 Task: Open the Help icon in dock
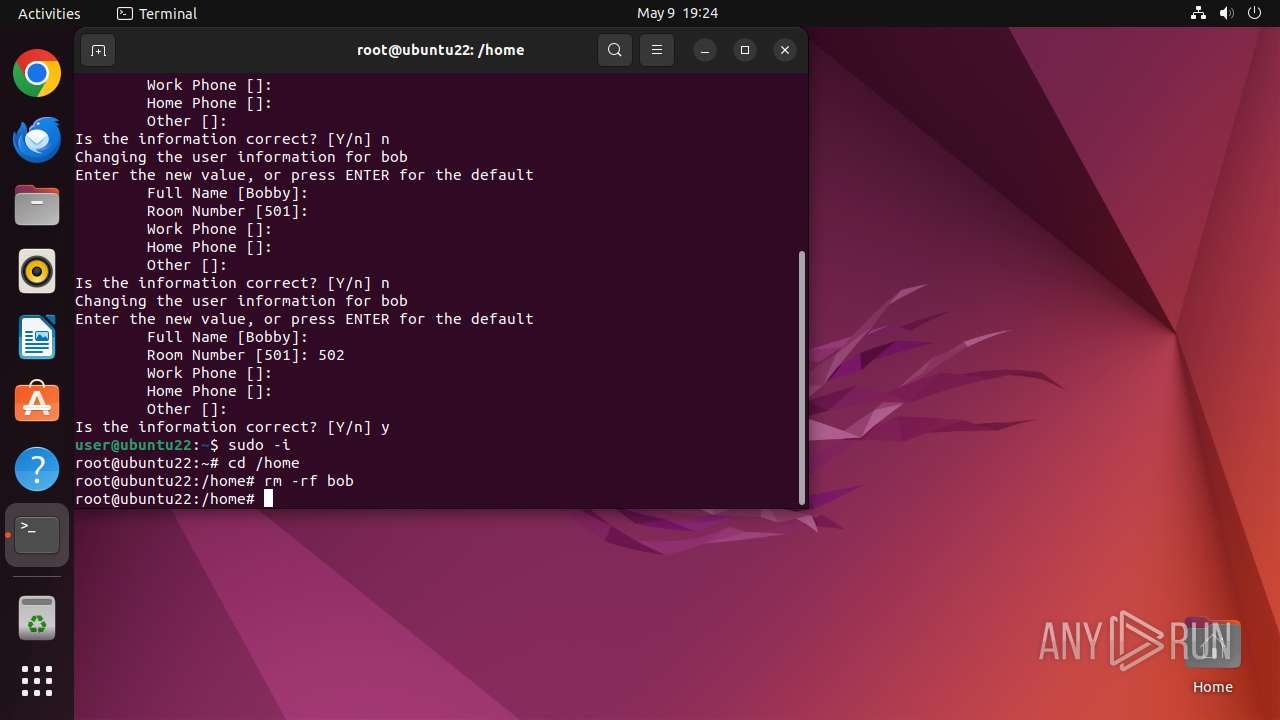pyautogui.click(x=37, y=469)
